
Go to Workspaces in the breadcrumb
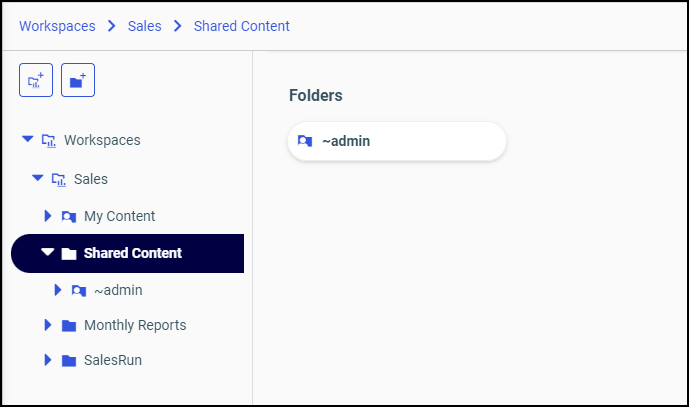(57, 26)
